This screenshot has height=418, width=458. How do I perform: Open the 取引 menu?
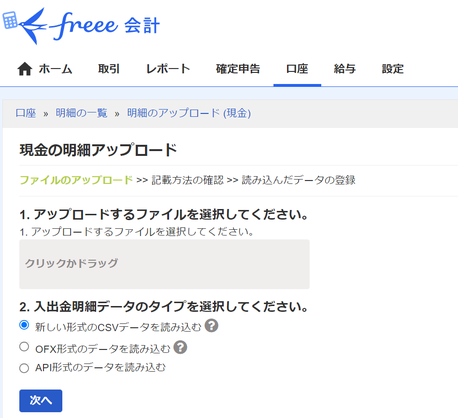(x=109, y=69)
